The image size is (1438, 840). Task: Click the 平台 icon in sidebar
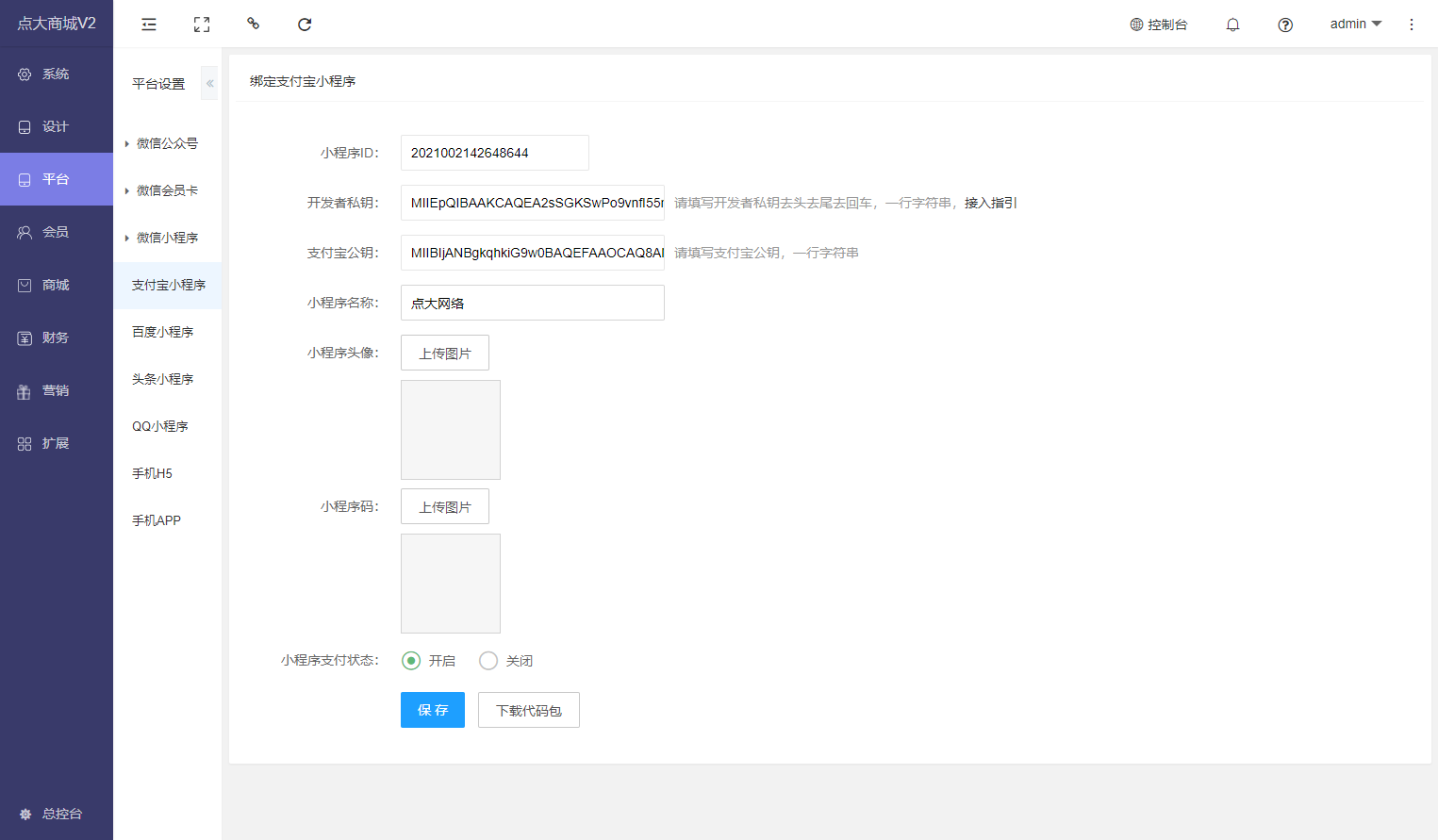25,180
